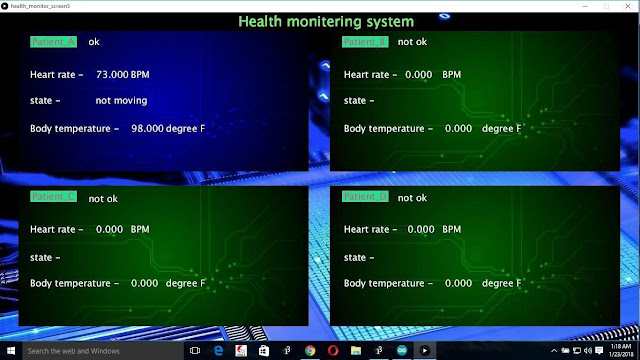
Task: Click the 'Health monitering system' title
Action: 326,22
